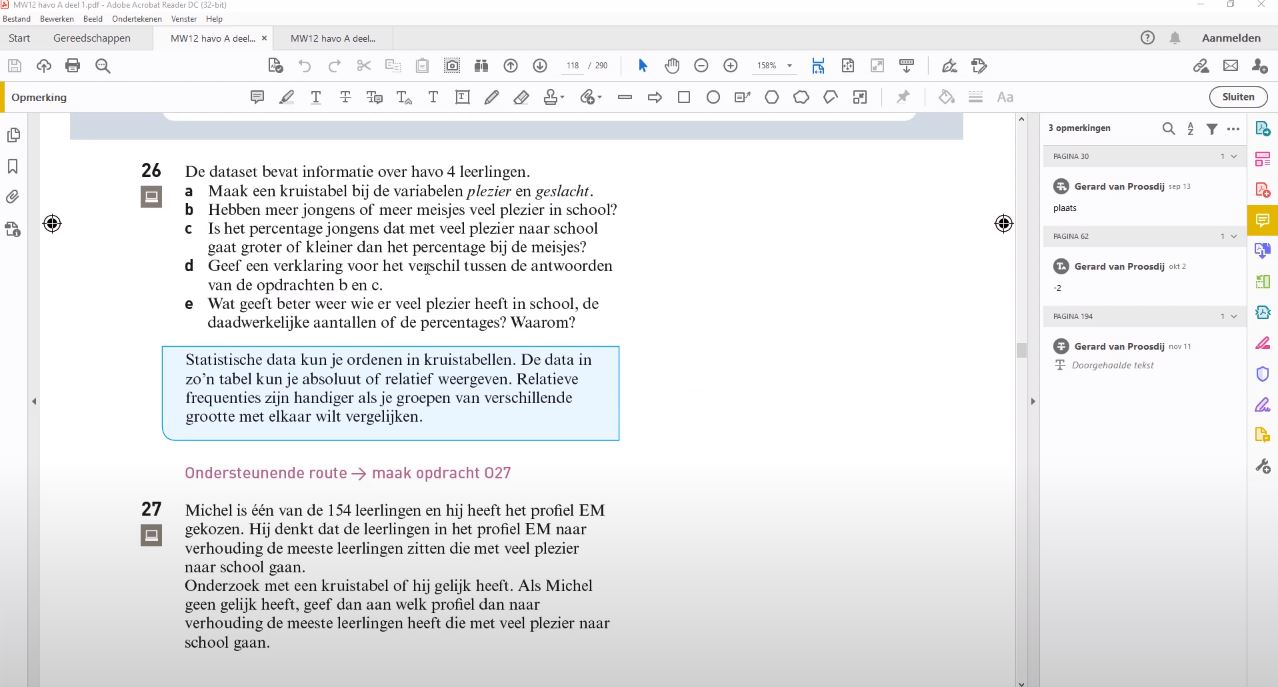The image size is (1278, 687).
Task: Click the vertical document scrollbar thumb
Action: pyautogui.click(x=1021, y=350)
